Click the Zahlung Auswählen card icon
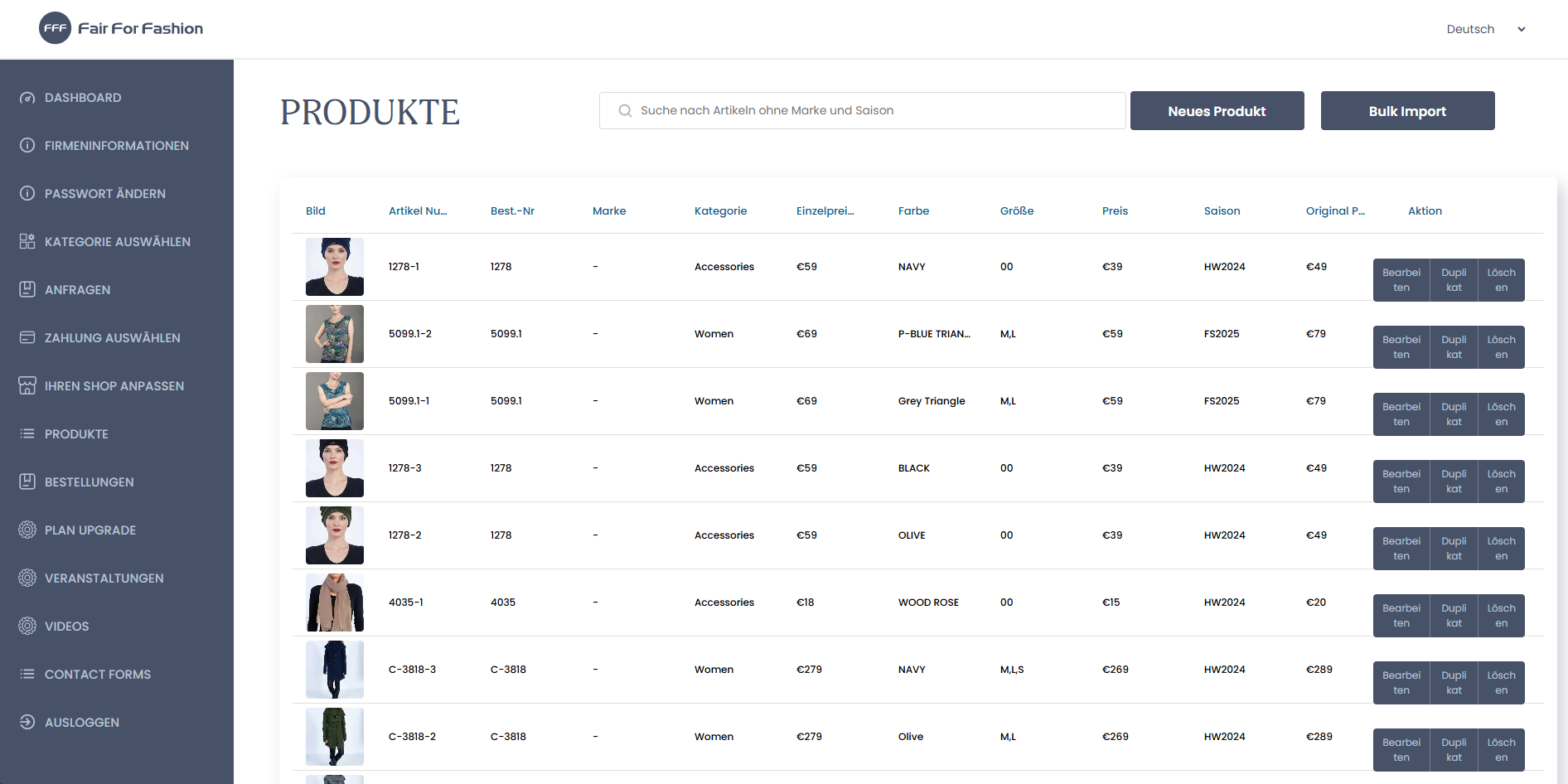1568x784 pixels. [x=27, y=338]
